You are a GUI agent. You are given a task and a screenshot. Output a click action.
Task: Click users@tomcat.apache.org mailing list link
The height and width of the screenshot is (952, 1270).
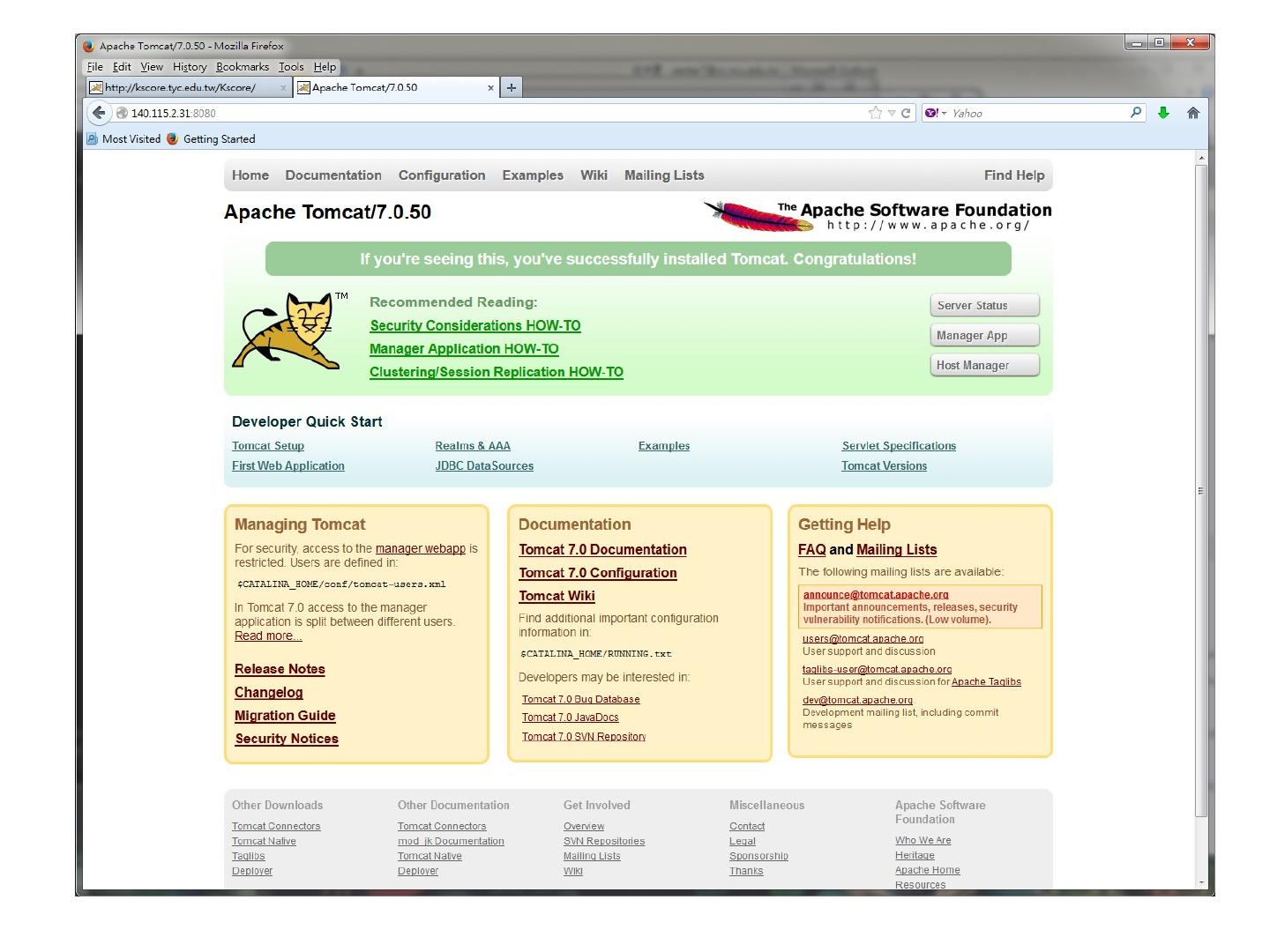coord(863,639)
